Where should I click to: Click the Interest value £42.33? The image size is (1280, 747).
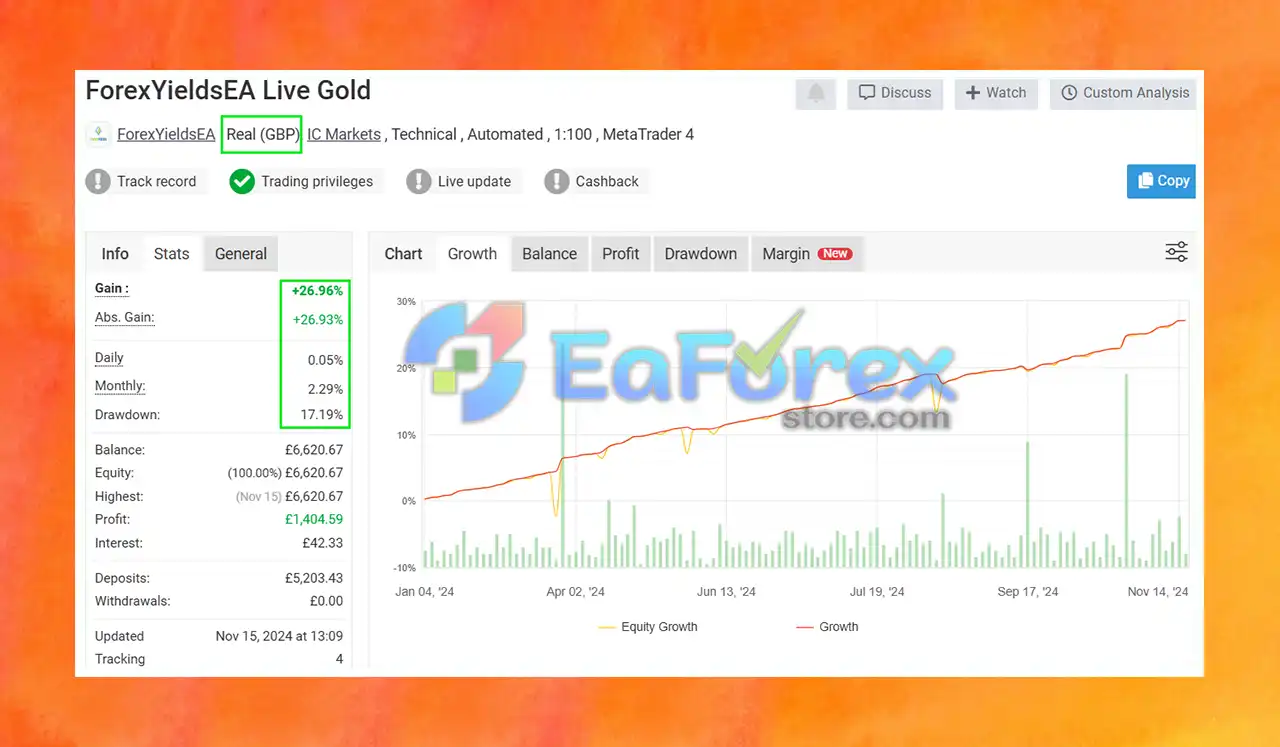click(x=322, y=543)
